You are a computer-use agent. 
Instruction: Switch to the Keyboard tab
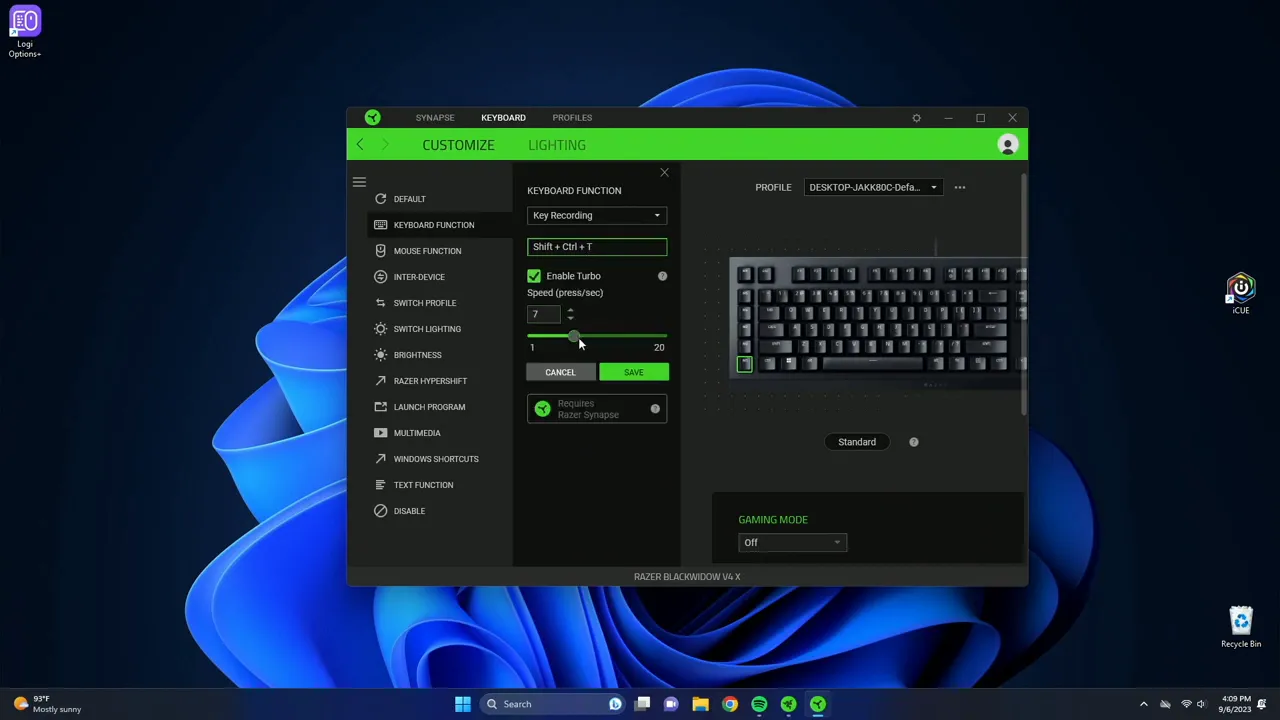(503, 118)
